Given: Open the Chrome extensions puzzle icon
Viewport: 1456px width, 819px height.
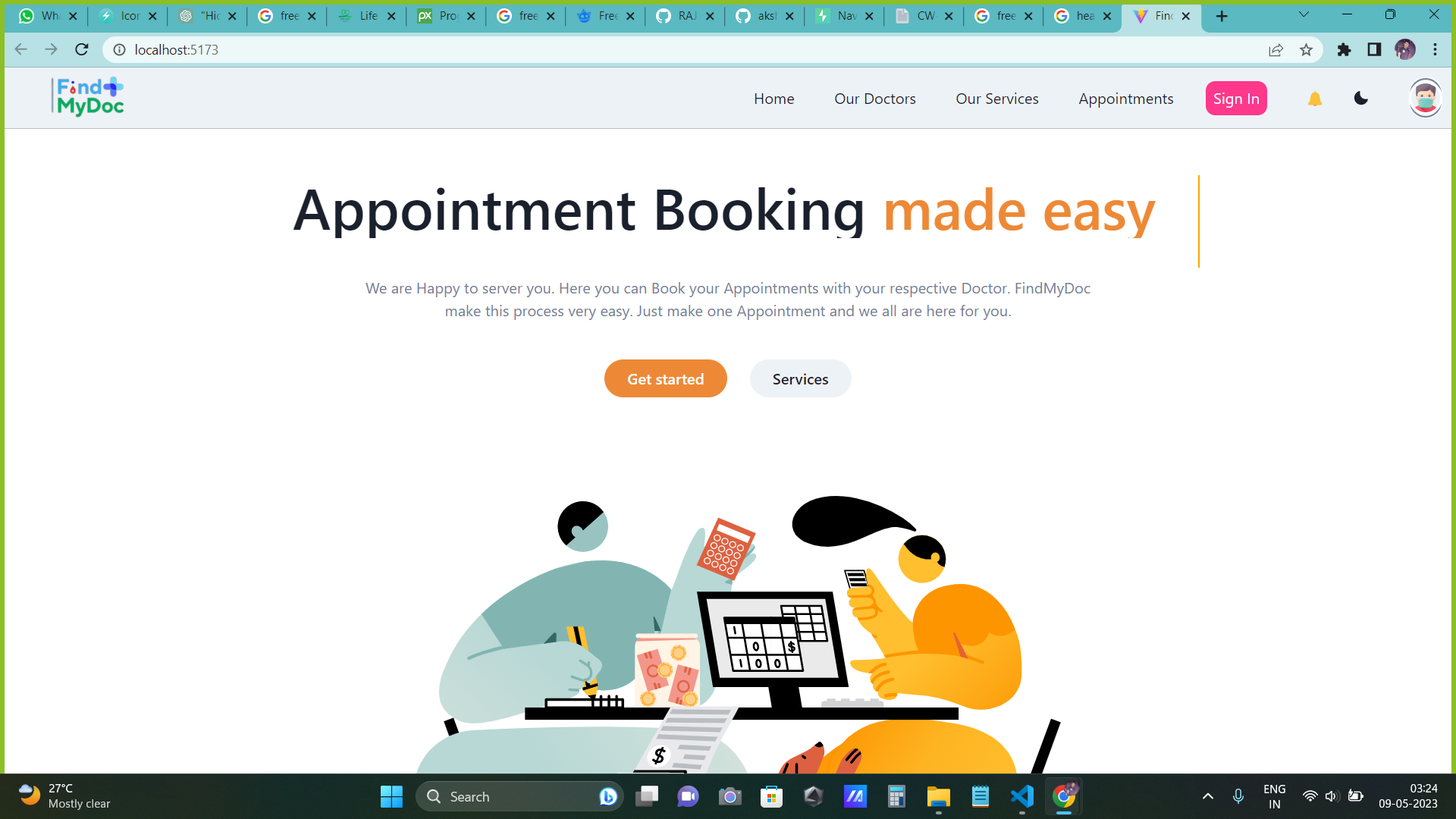Looking at the screenshot, I should tap(1344, 50).
